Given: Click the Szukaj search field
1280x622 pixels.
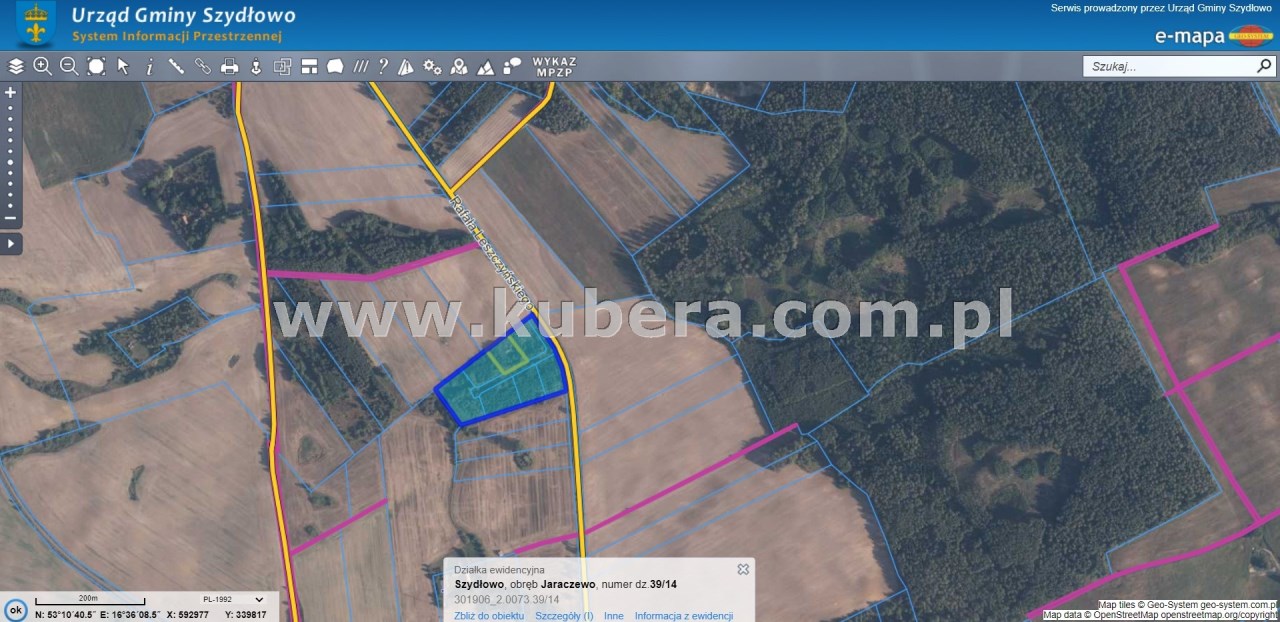Looking at the screenshot, I should (1168, 67).
